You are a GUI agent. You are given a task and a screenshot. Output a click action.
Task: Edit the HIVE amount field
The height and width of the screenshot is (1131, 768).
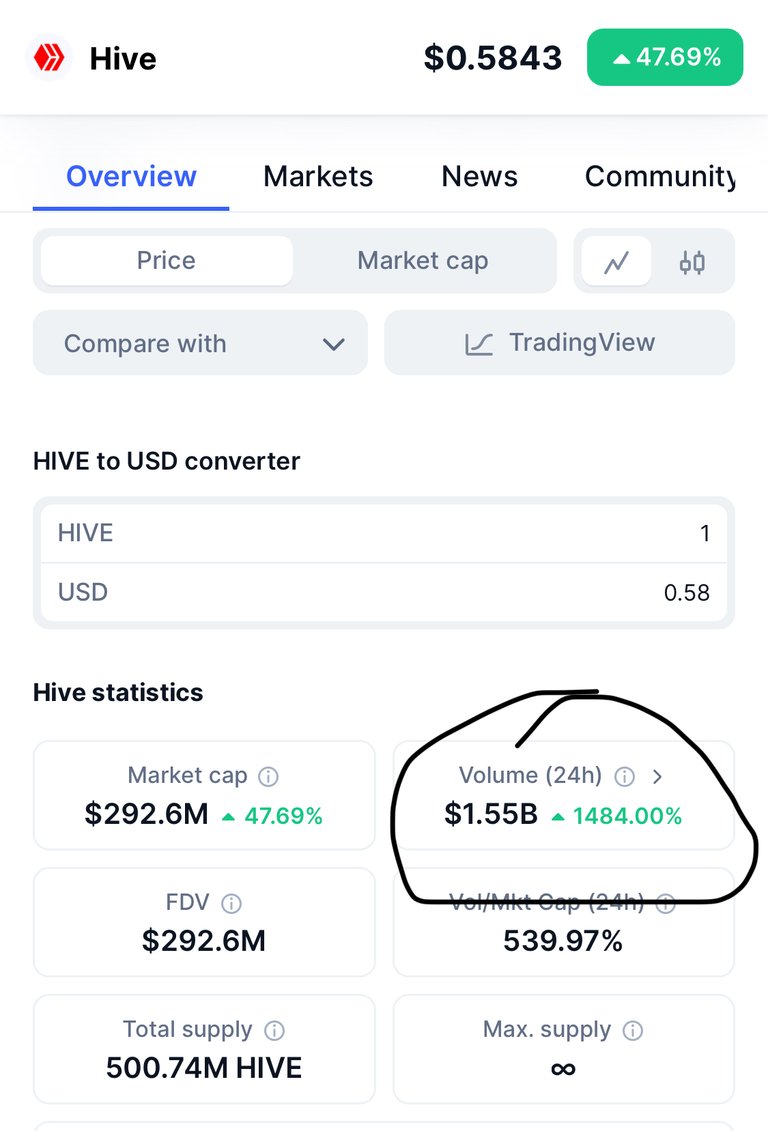coord(384,533)
